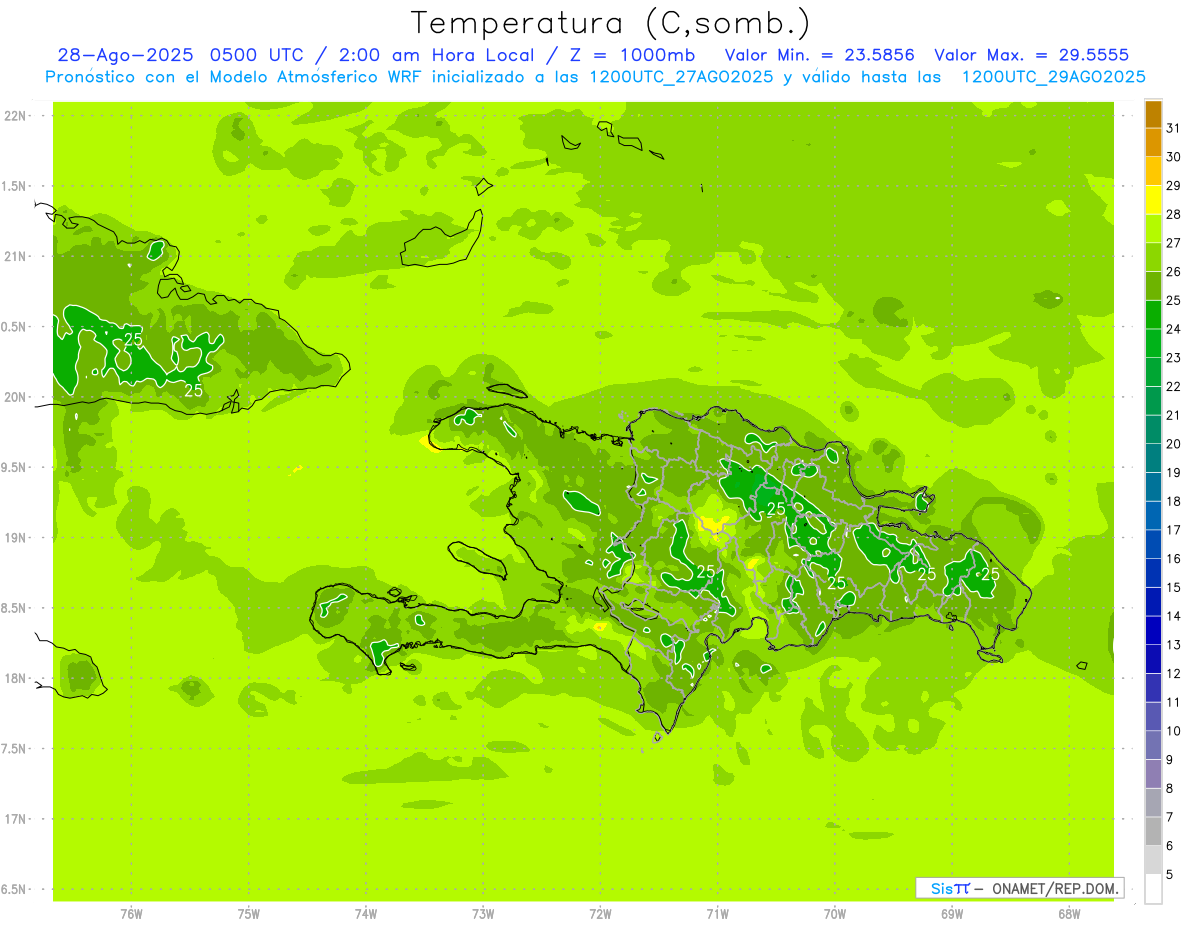Image resolution: width=1200 pixels, height=927 pixels.
Task: Pick the yellow swatch between 28 and 29
Action: click(1153, 200)
